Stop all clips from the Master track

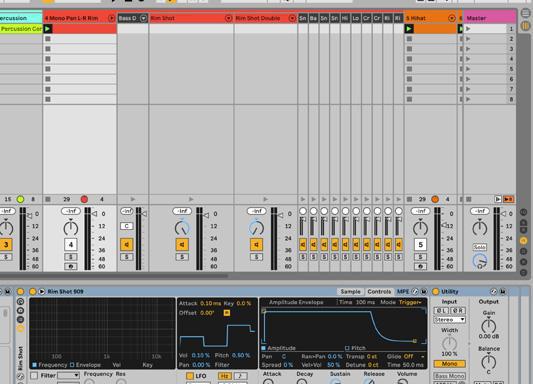coord(469,199)
